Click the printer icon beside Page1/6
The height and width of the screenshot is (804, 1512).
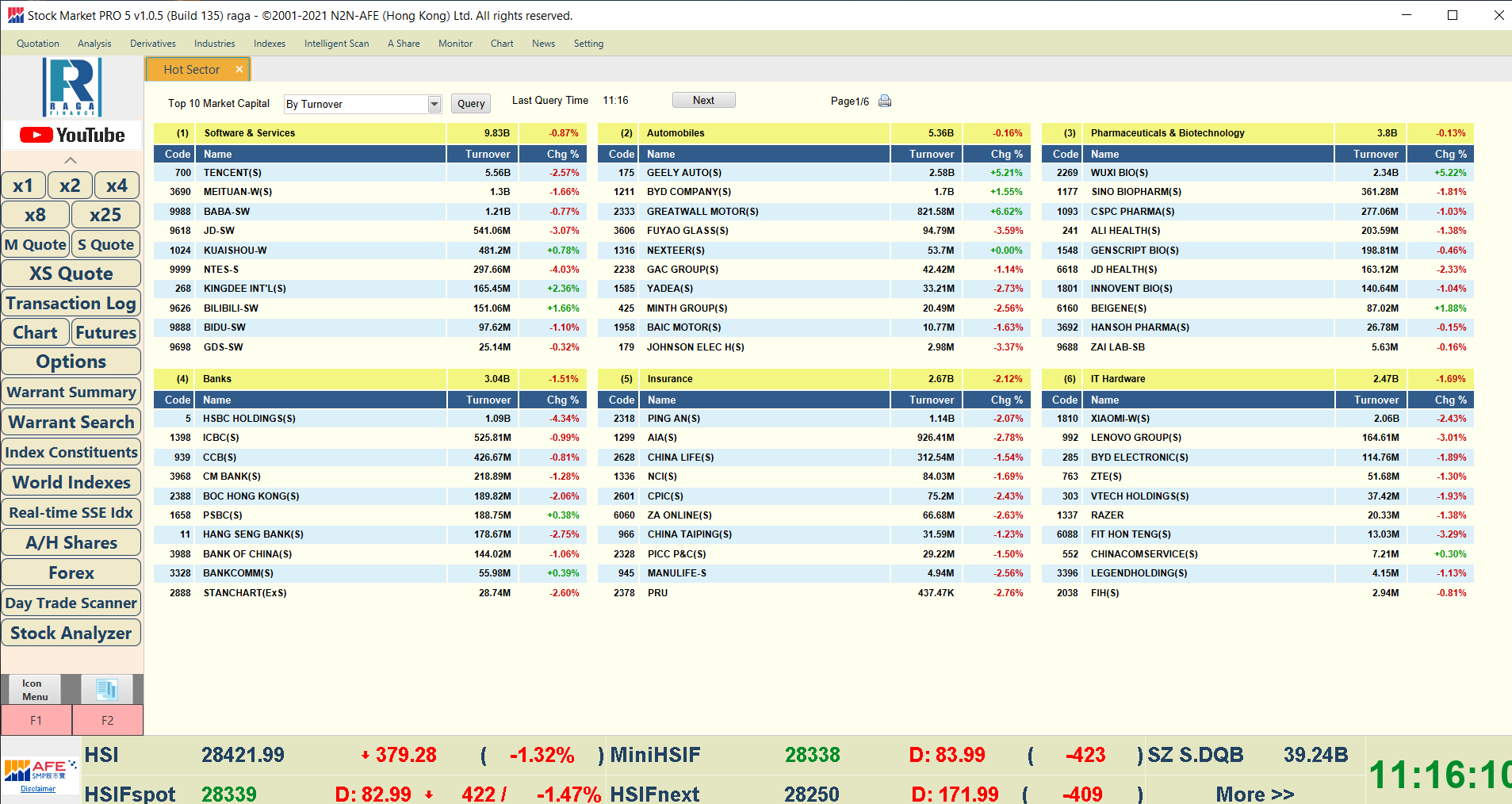(x=885, y=101)
